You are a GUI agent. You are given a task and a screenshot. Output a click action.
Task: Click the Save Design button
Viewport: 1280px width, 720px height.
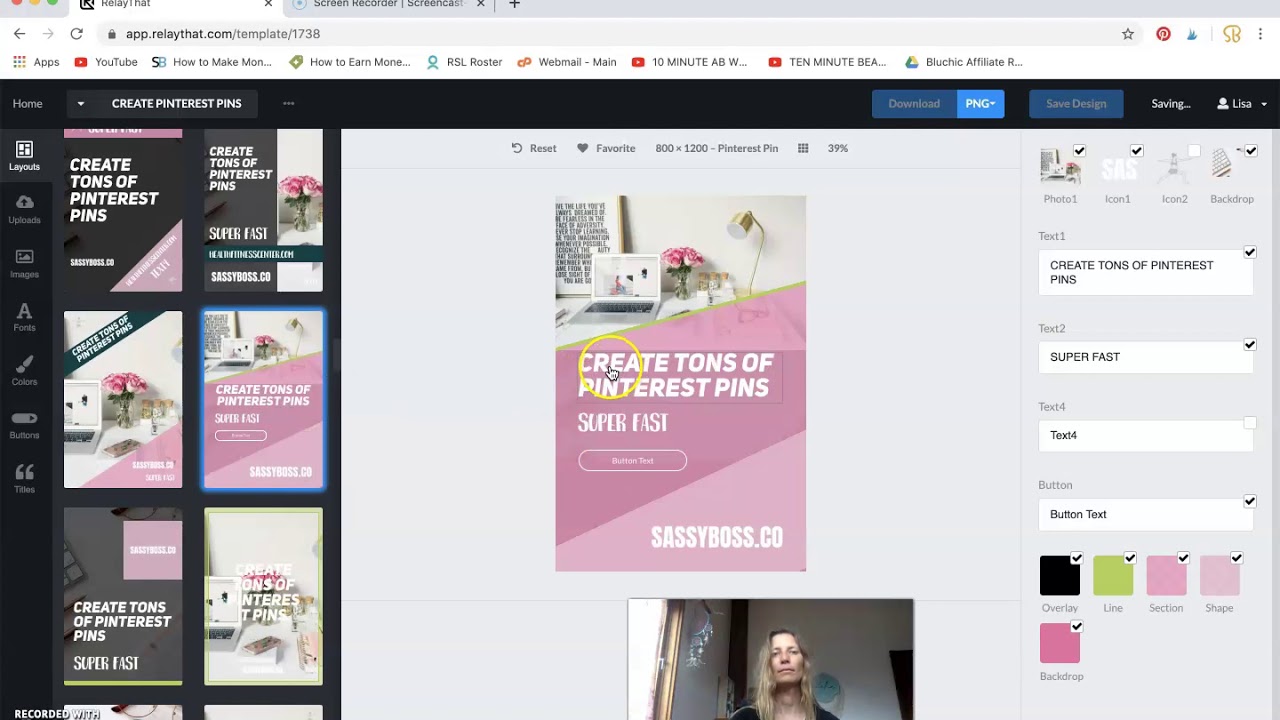click(1076, 104)
